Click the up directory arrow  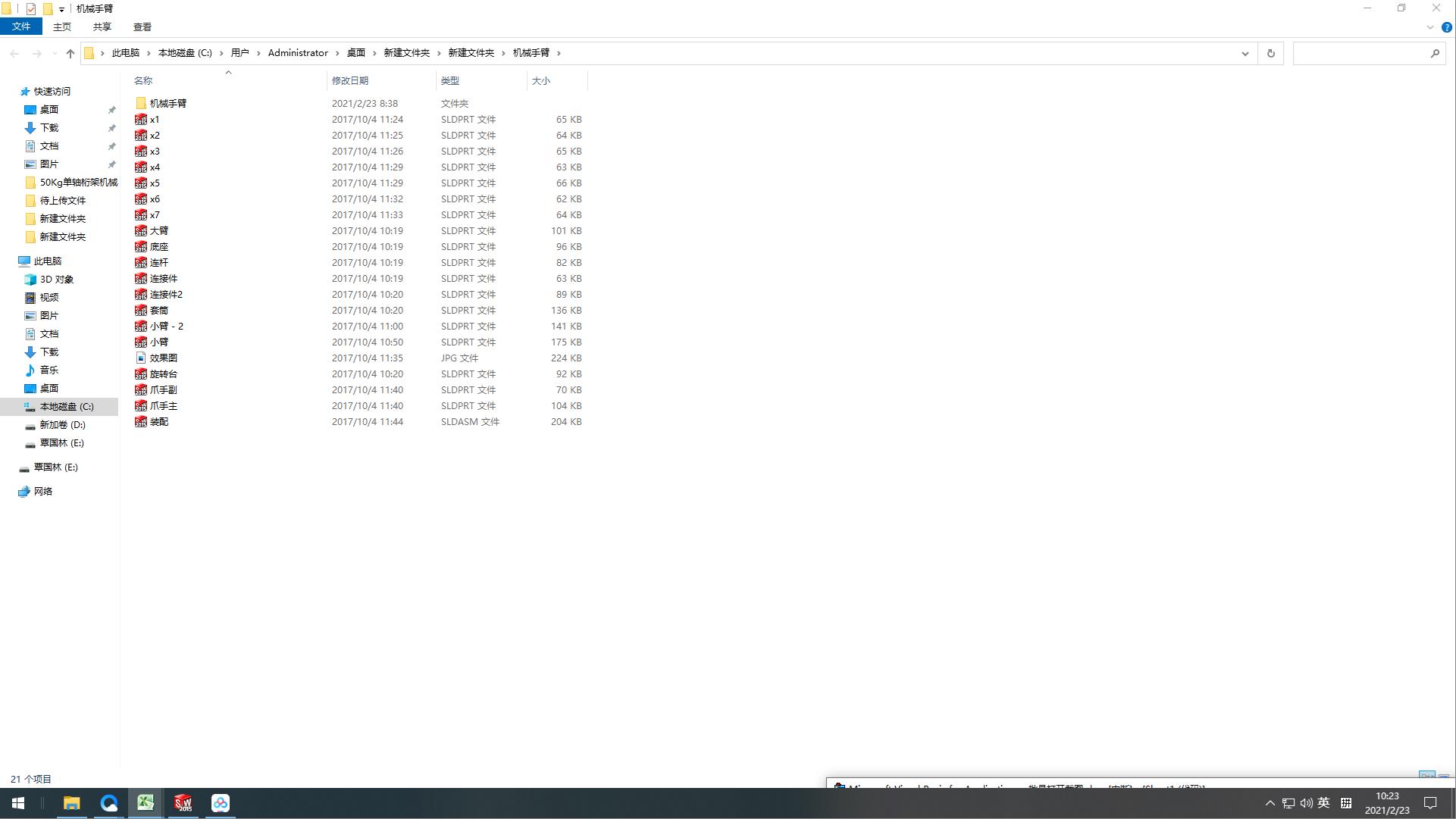tap(70, 53)
